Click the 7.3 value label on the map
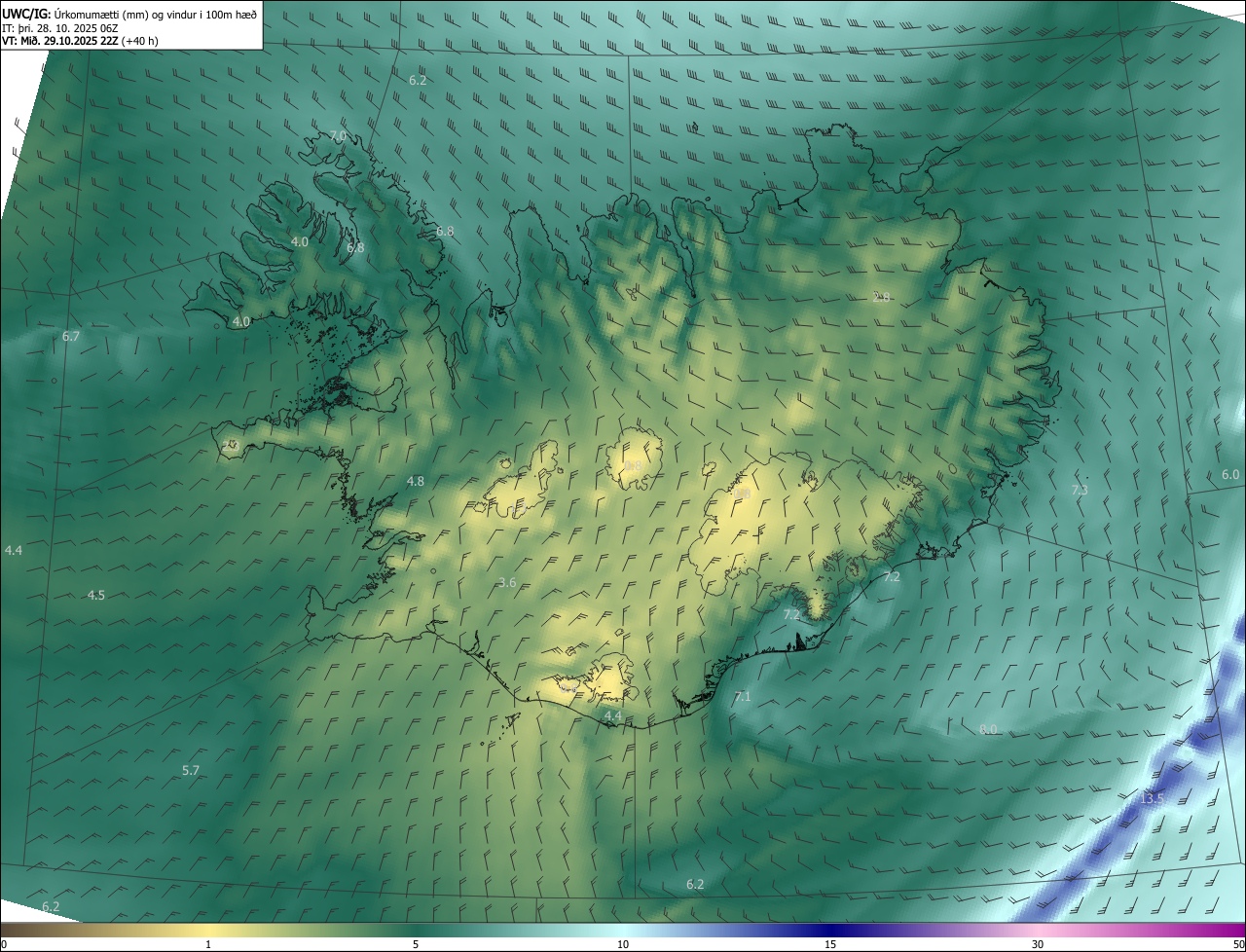Viewport: 1246px width, 952px height. click(1080, 490)
